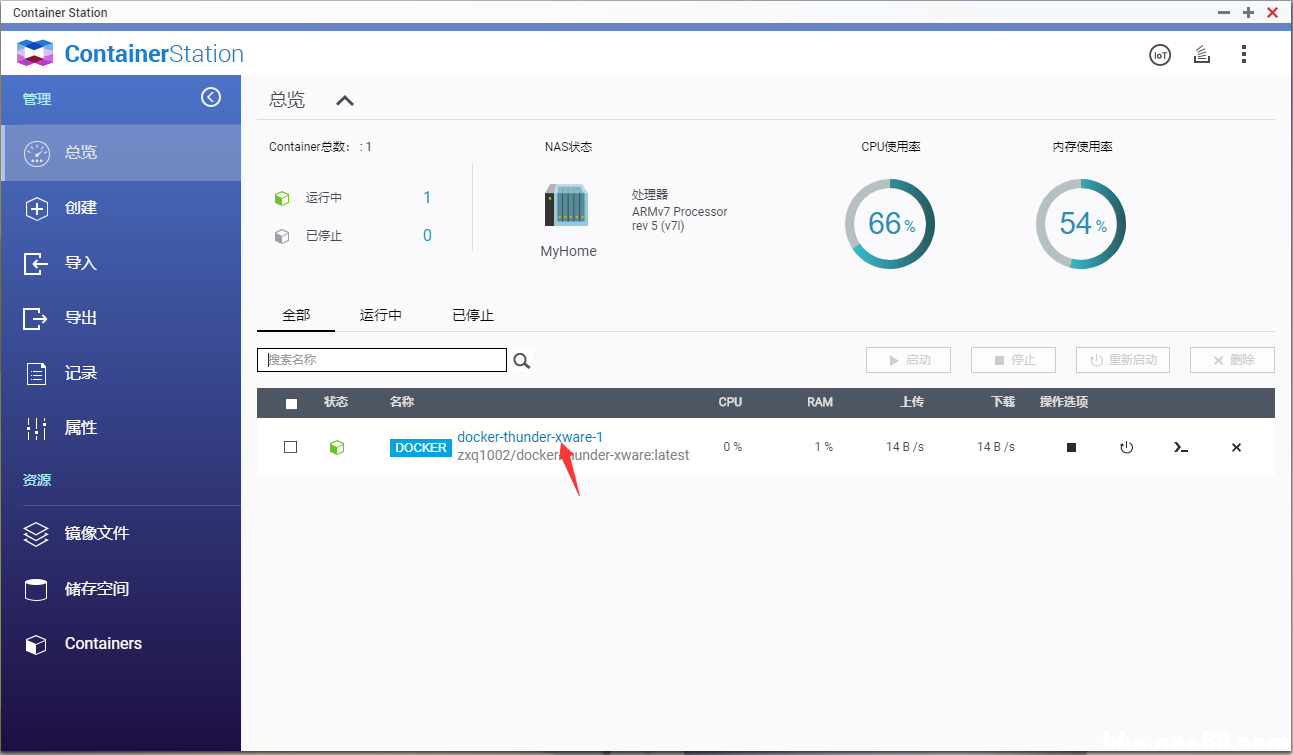Image resolution: width=1293 pixels, height=755 pixels.
Task: Open the resource events icon in header
Action: click(x=1201, y=54)
